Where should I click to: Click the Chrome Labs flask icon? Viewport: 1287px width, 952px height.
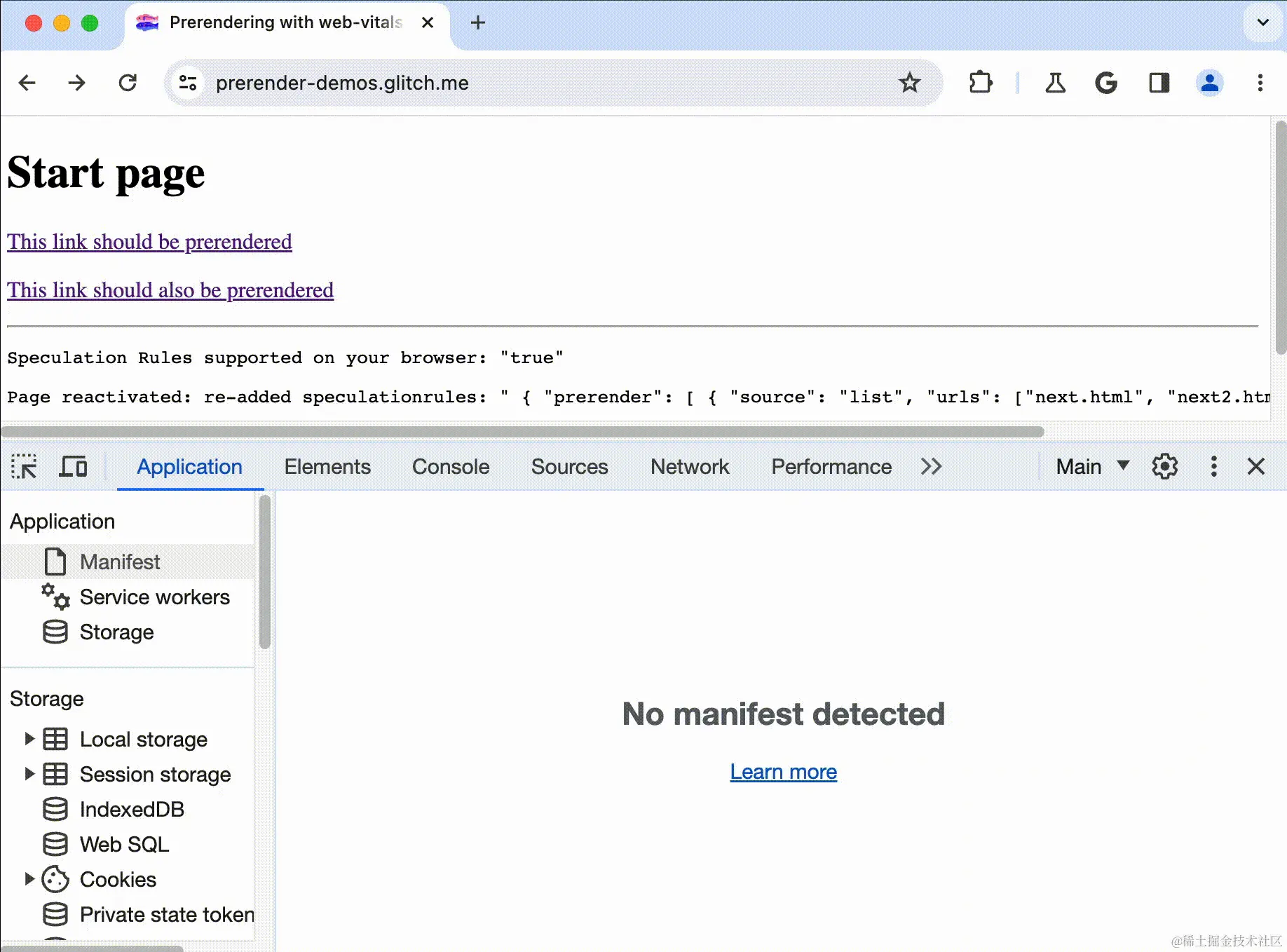(1055, 83)
